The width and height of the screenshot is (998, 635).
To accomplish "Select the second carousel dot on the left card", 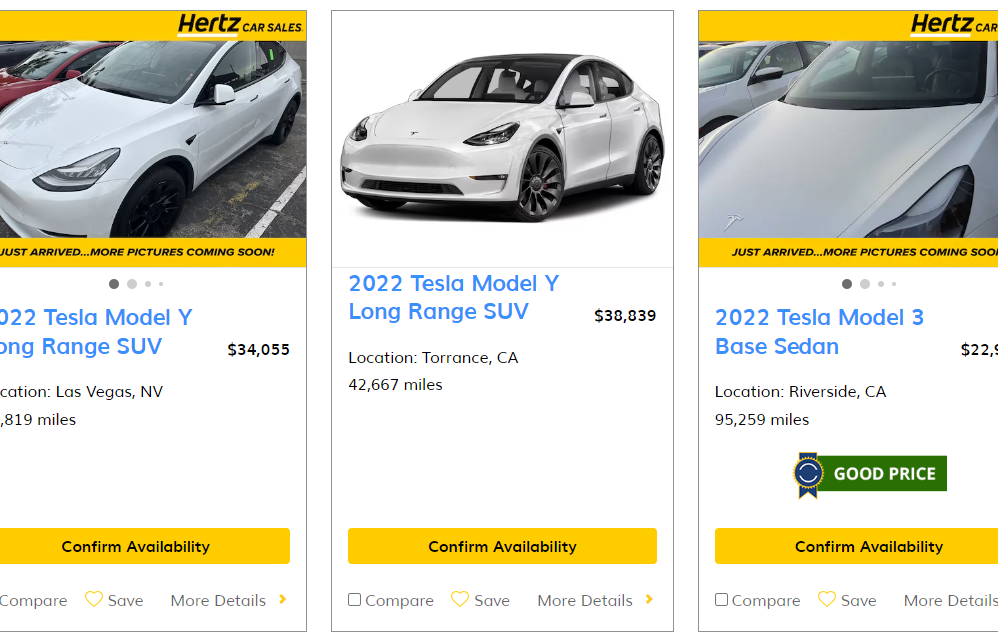I will tap(131, 284).
